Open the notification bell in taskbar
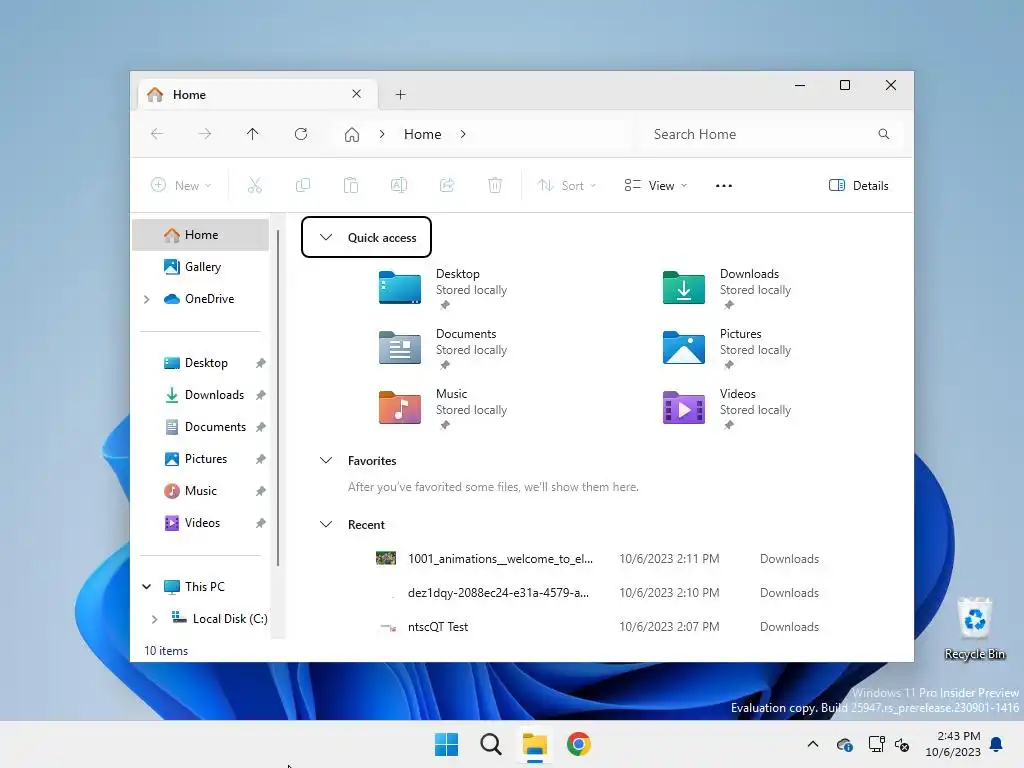Screen dimensions: 1024x768 (997, 744)
